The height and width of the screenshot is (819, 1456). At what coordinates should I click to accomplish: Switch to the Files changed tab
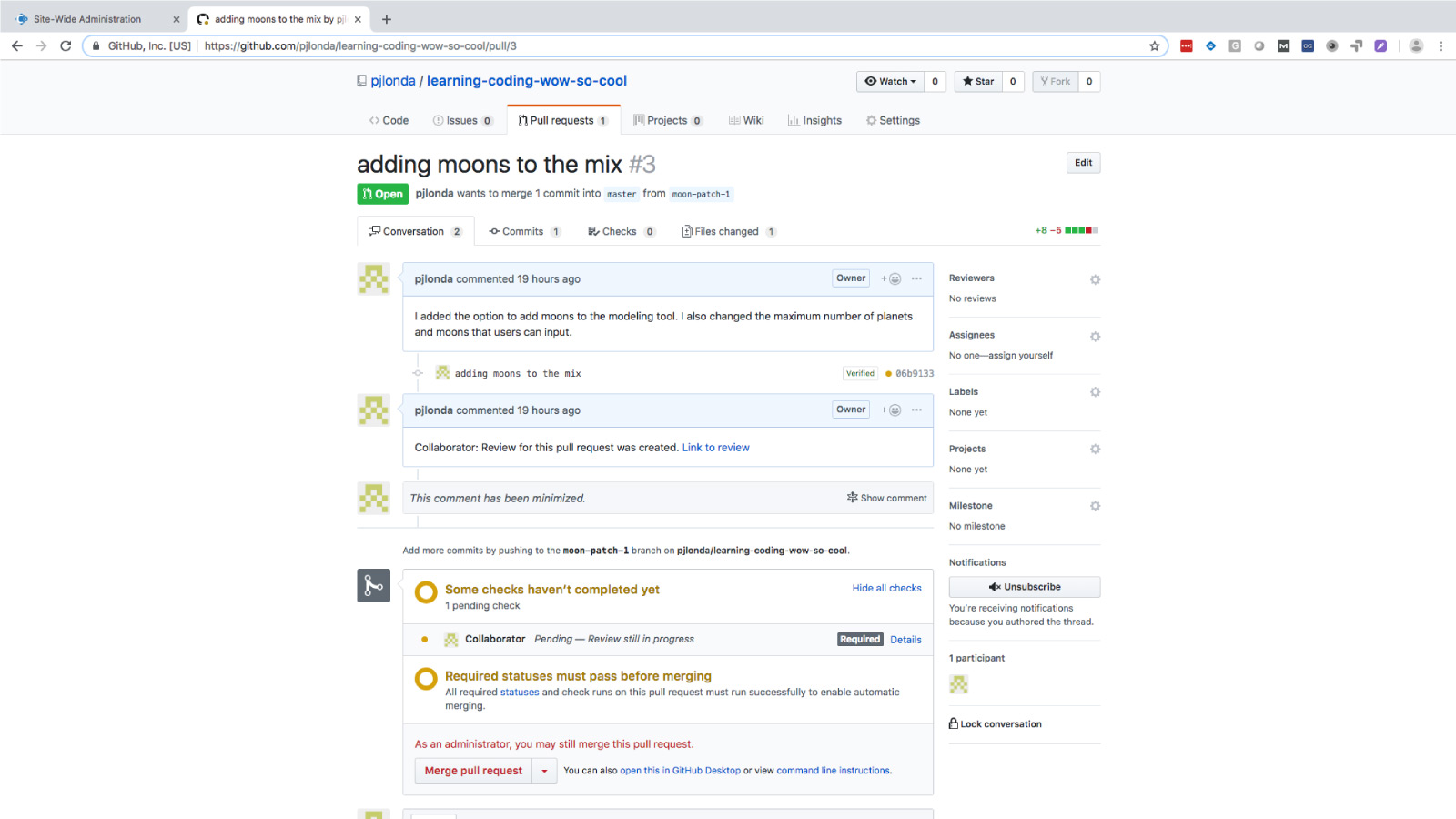click(x=726, y=232)
